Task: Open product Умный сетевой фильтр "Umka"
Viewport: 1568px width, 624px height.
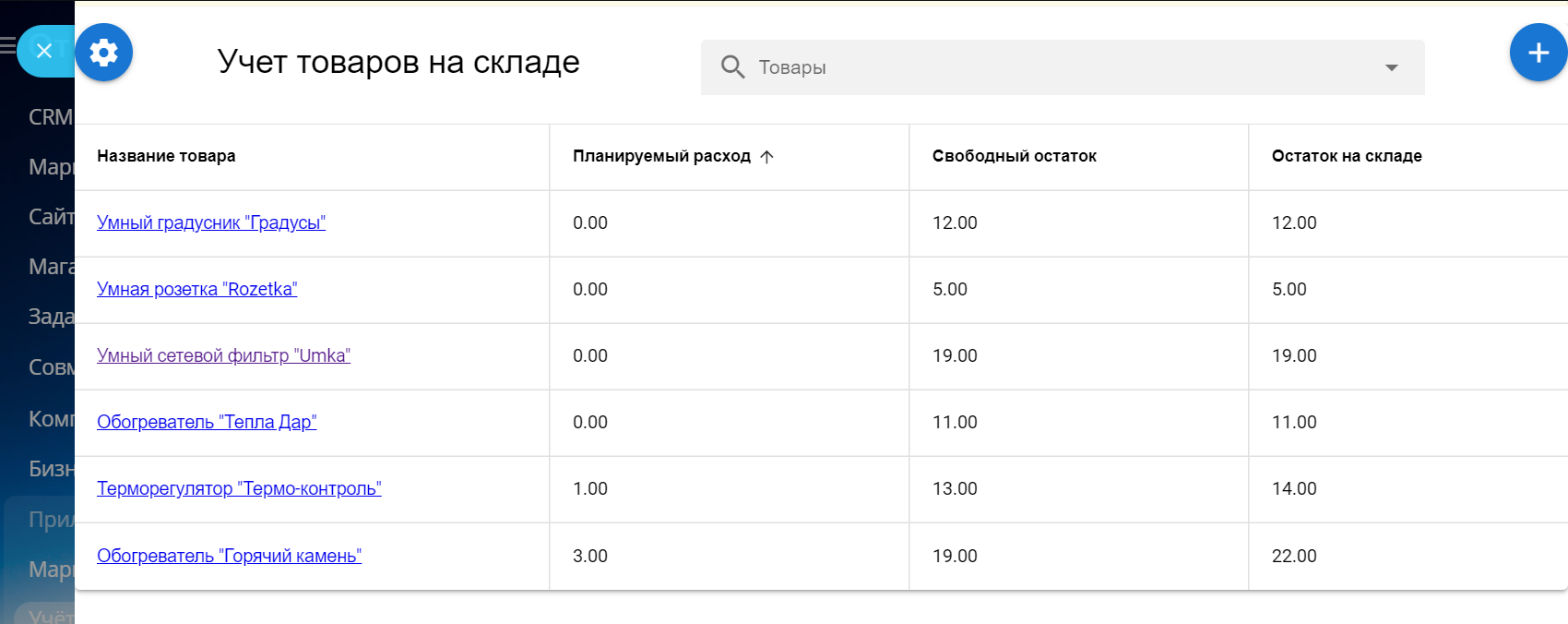Action: 223,355
